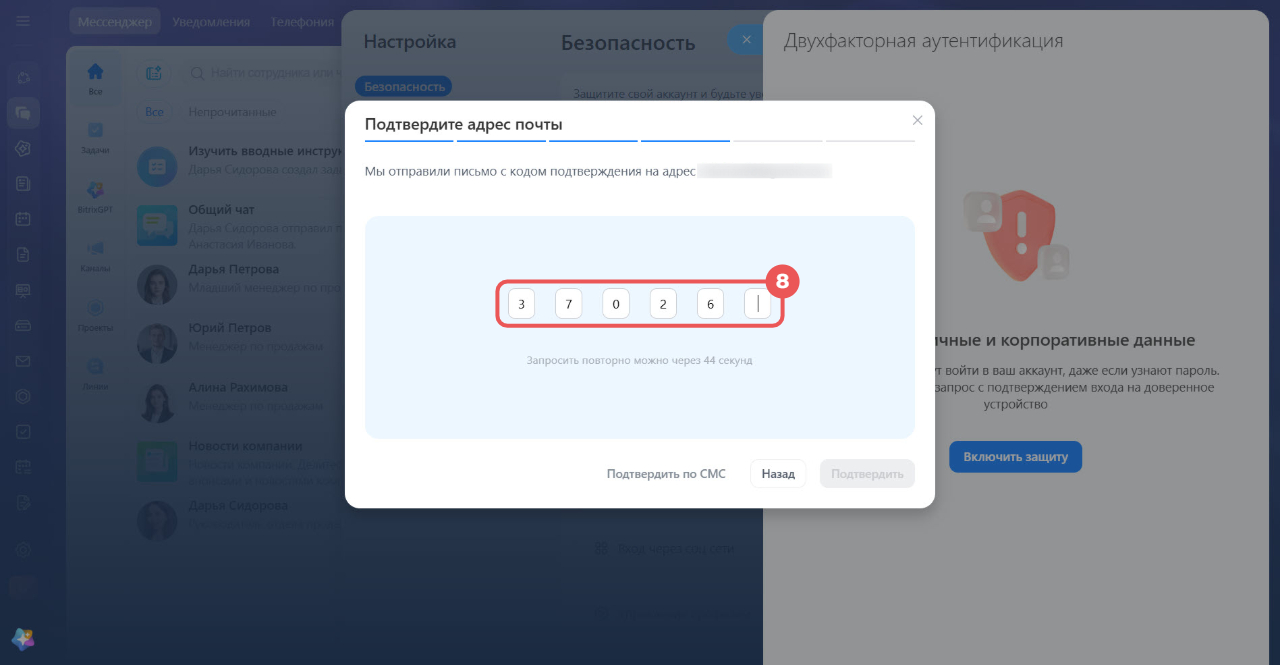Open the Дарья Петрова chat avatar

click(157, 284)
